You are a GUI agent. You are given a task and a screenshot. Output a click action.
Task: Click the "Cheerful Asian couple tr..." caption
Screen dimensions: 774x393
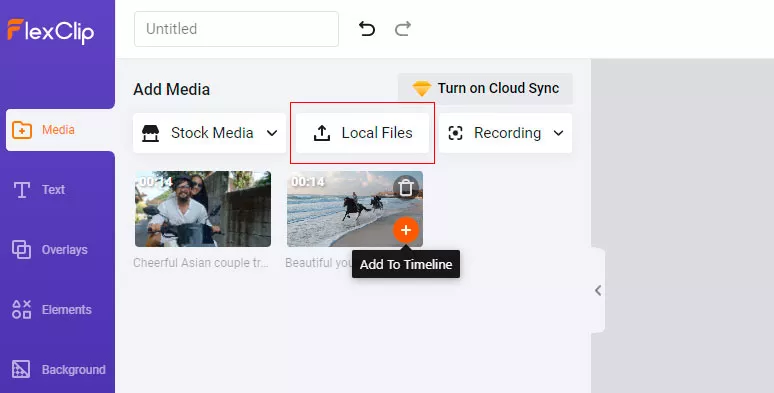(x=201, y=263)
